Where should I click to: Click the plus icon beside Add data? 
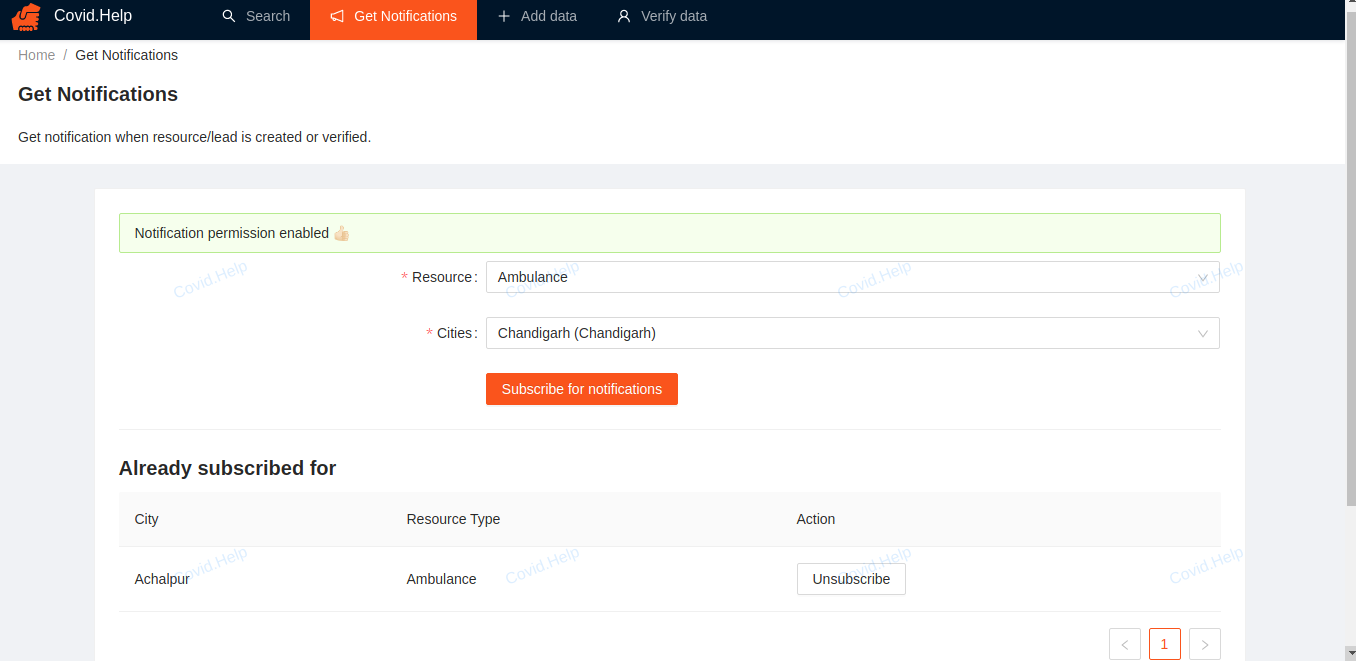504,16
